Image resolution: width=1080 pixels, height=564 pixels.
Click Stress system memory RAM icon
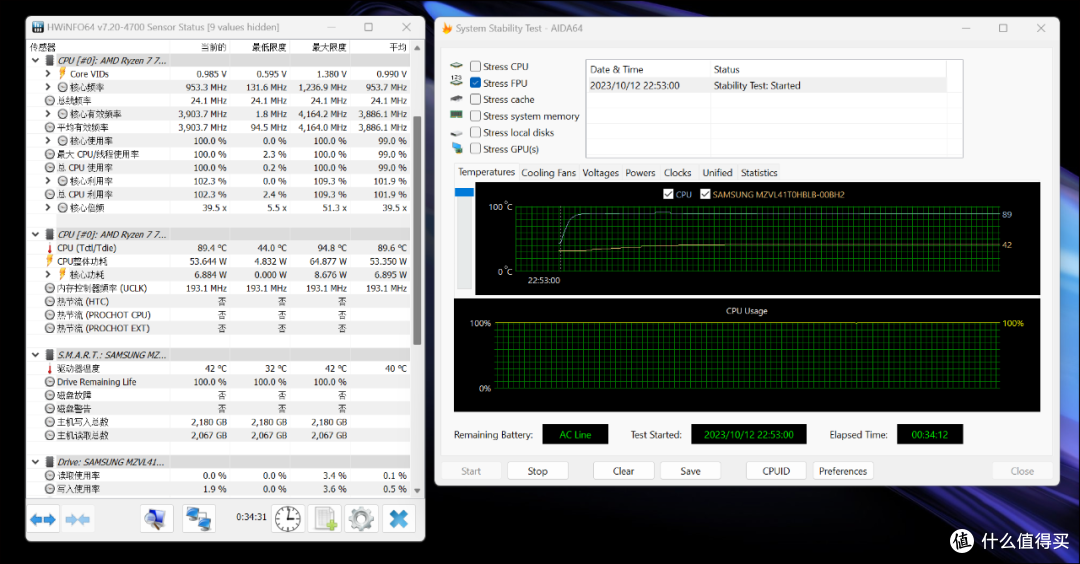point(456,115)
